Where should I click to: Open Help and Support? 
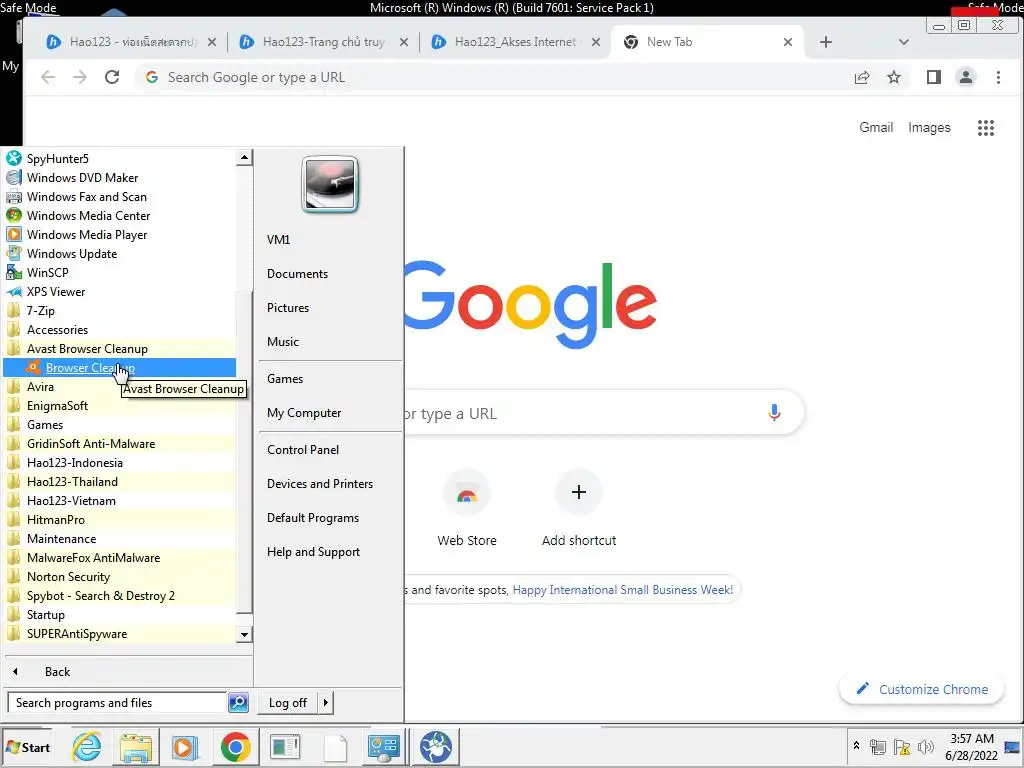tap(313, 552)
